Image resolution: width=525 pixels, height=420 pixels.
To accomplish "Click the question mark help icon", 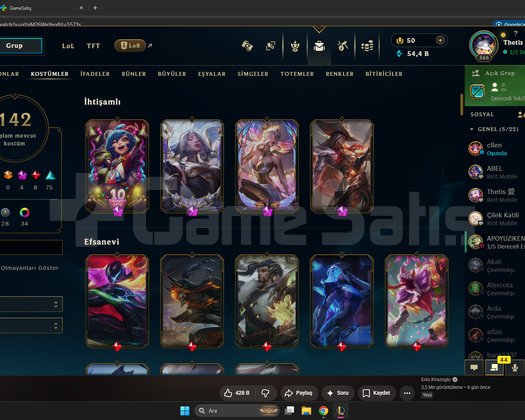I will tap(515, 33).
